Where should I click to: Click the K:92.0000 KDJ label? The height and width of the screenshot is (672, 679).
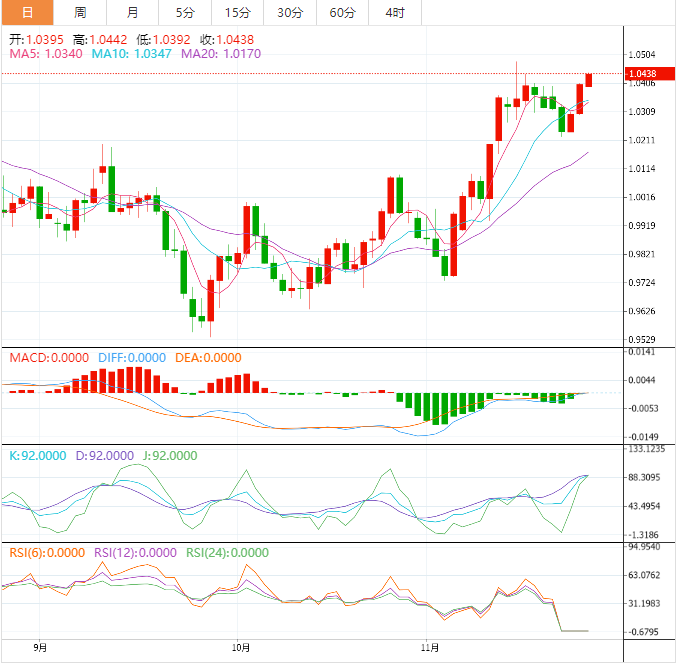coord(39,455)
